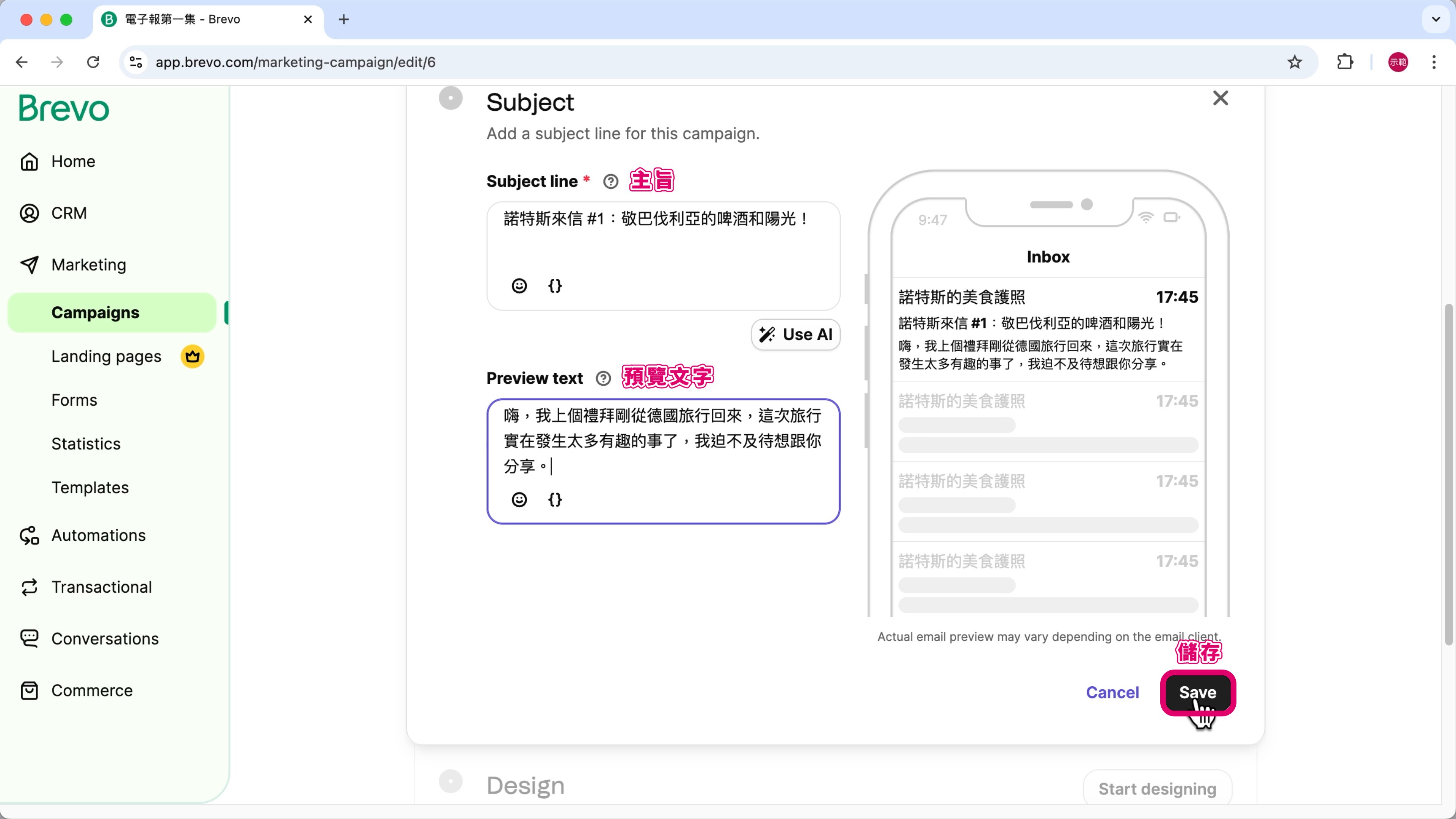Click Use AI button
1456x819 pixels.
tap(795, 334)
